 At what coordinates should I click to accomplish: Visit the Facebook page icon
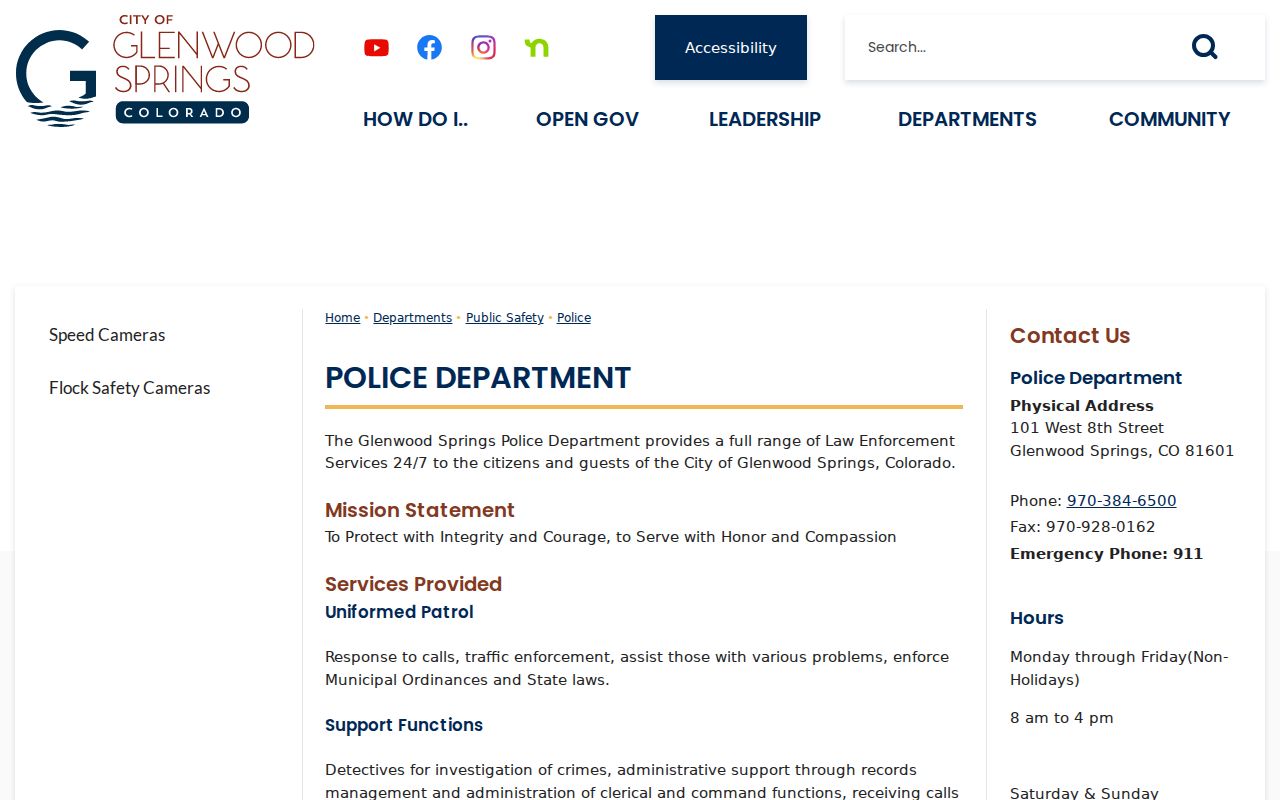coord(430,47)
